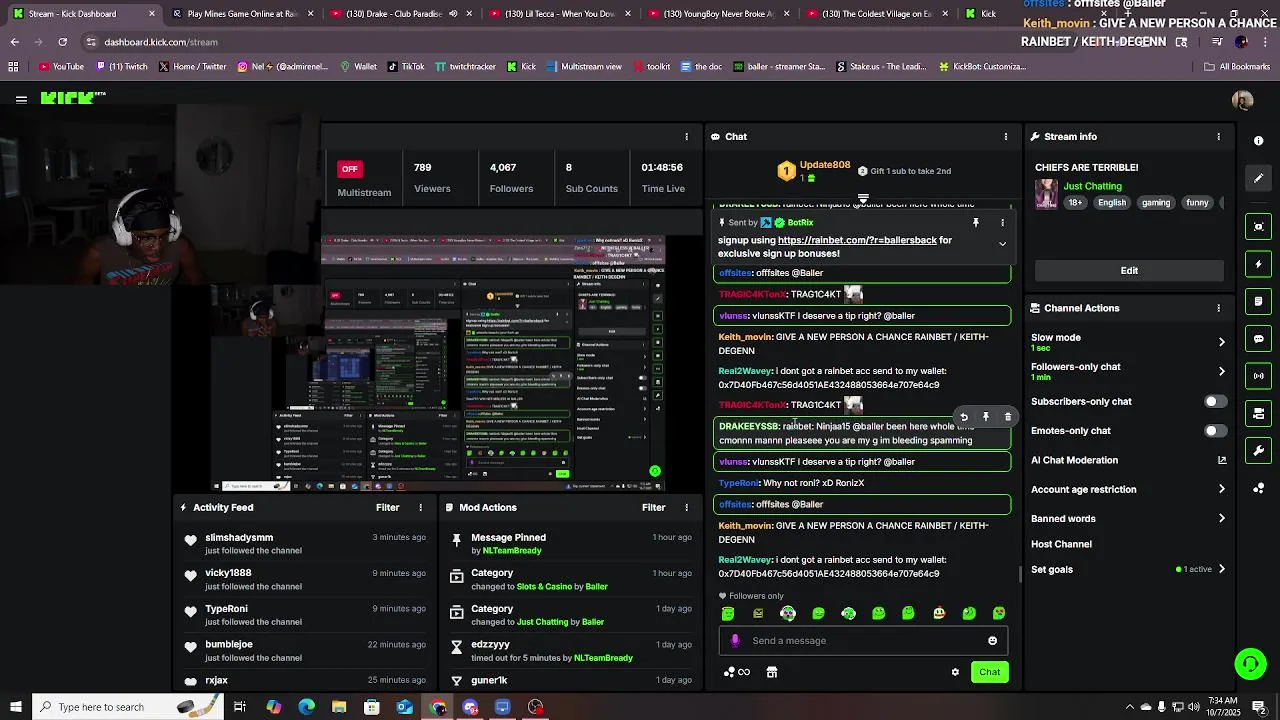Viewport: 1280px width, 720px height.
Task: Open Just Chatting category link
Action: tap(1092, 186)
